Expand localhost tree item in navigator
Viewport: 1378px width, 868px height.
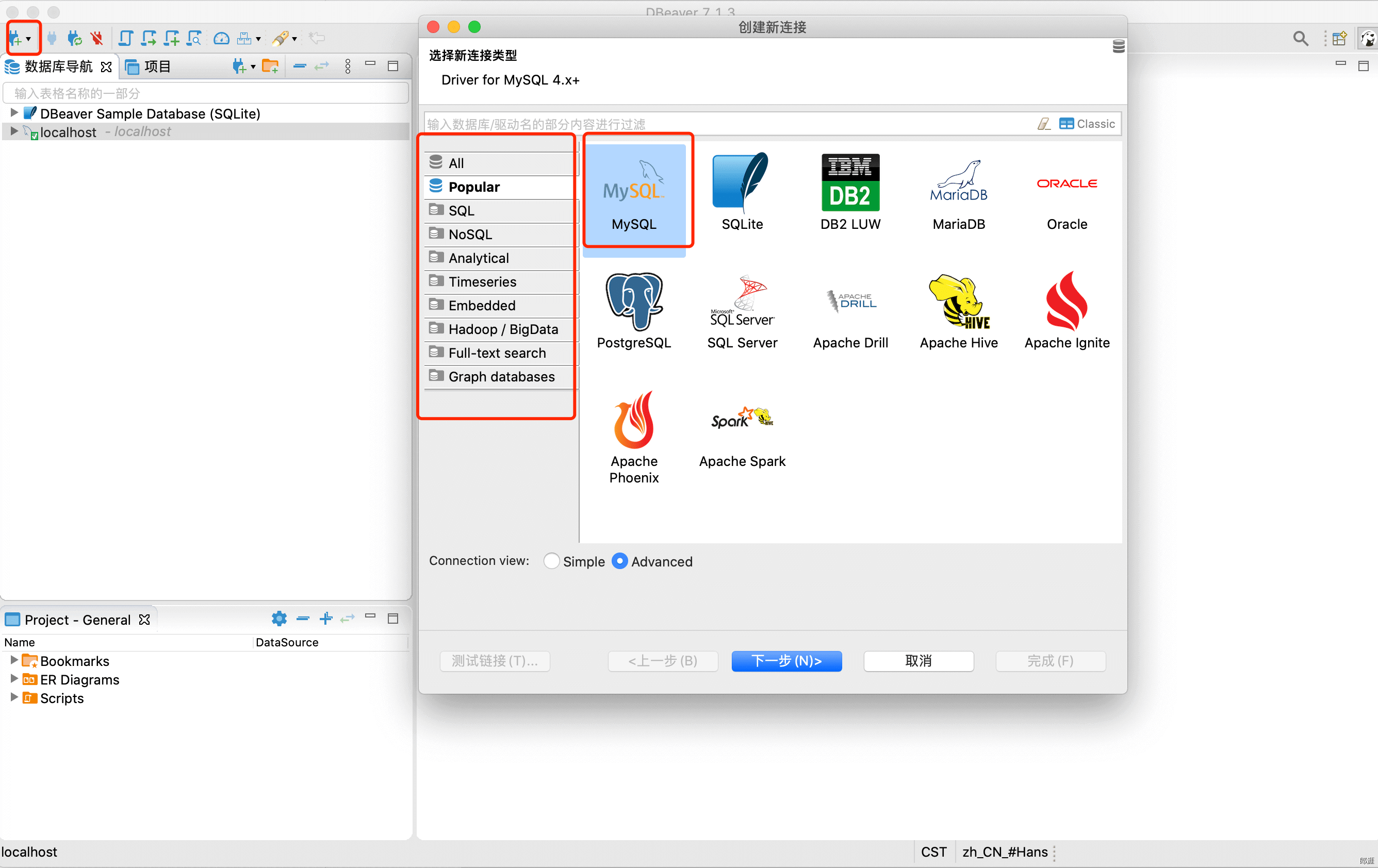(14, 131)
